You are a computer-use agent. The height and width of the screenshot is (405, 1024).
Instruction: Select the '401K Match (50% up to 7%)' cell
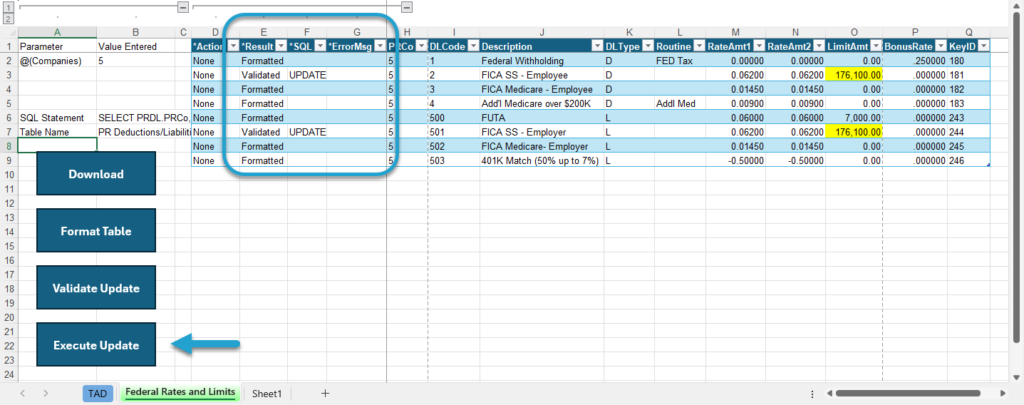pos(541,160)
